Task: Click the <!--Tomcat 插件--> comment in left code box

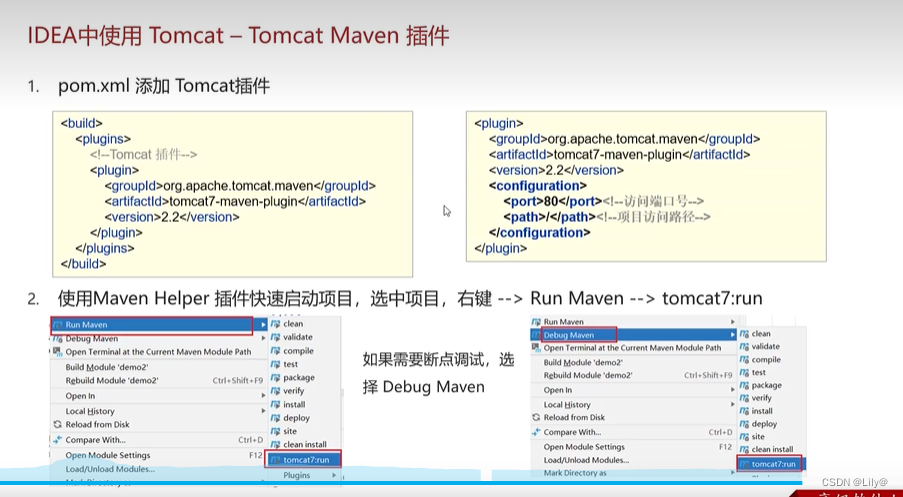Action: click(x=143, y=154)
